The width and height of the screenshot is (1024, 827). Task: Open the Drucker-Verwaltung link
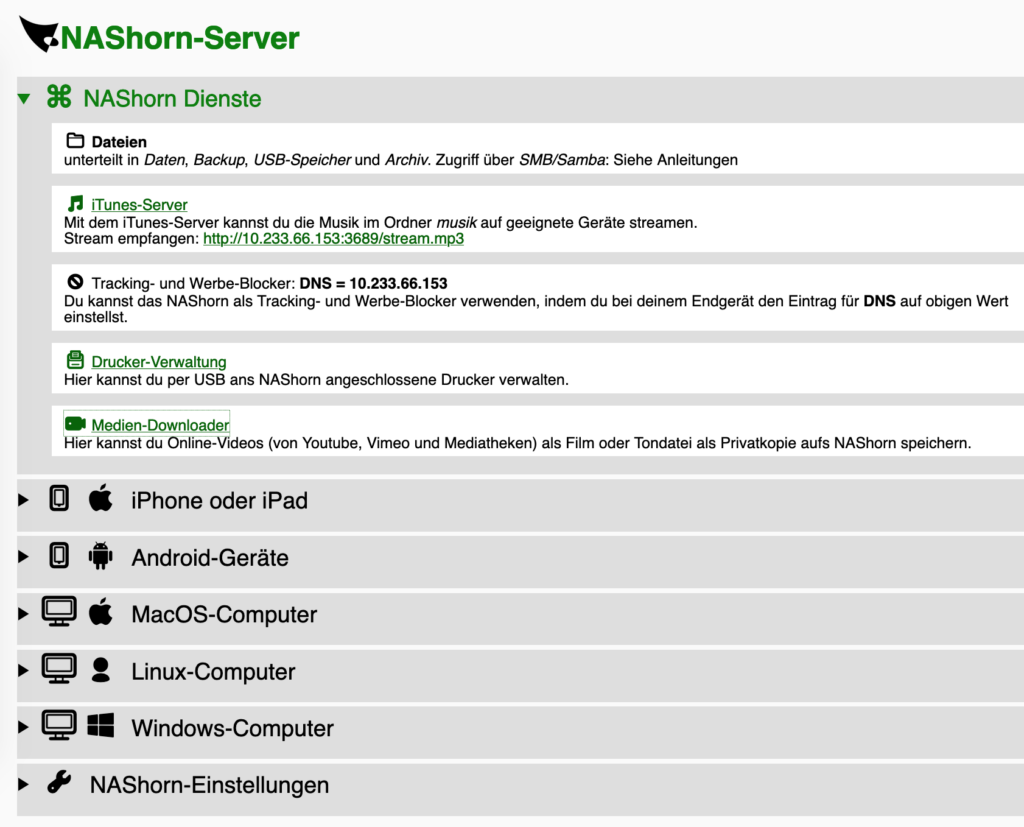(x=159, y=361)
